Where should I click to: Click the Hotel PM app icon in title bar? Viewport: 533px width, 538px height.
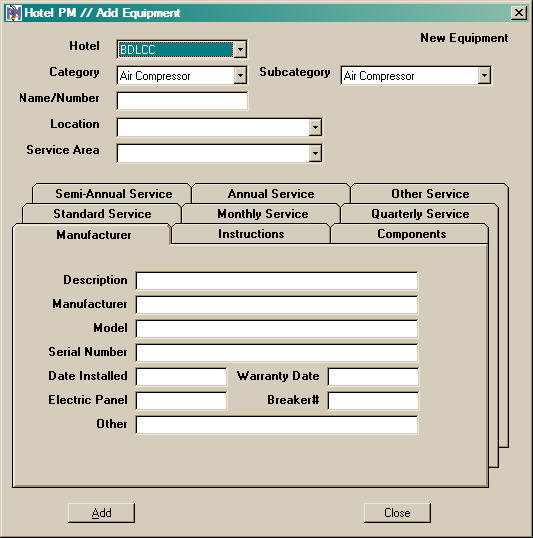tap(14, 13)
